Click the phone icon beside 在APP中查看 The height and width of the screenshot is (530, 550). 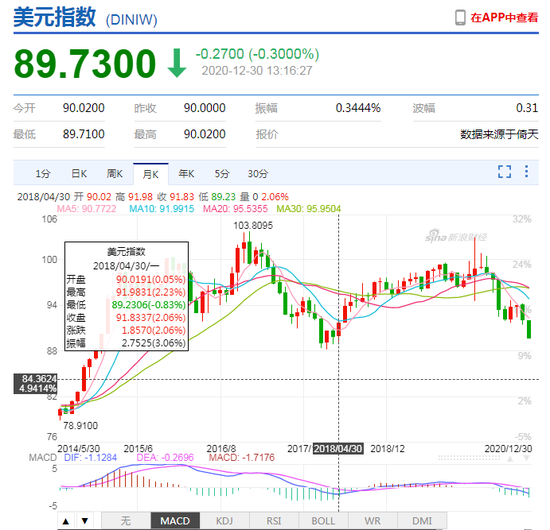coord(460,18)
